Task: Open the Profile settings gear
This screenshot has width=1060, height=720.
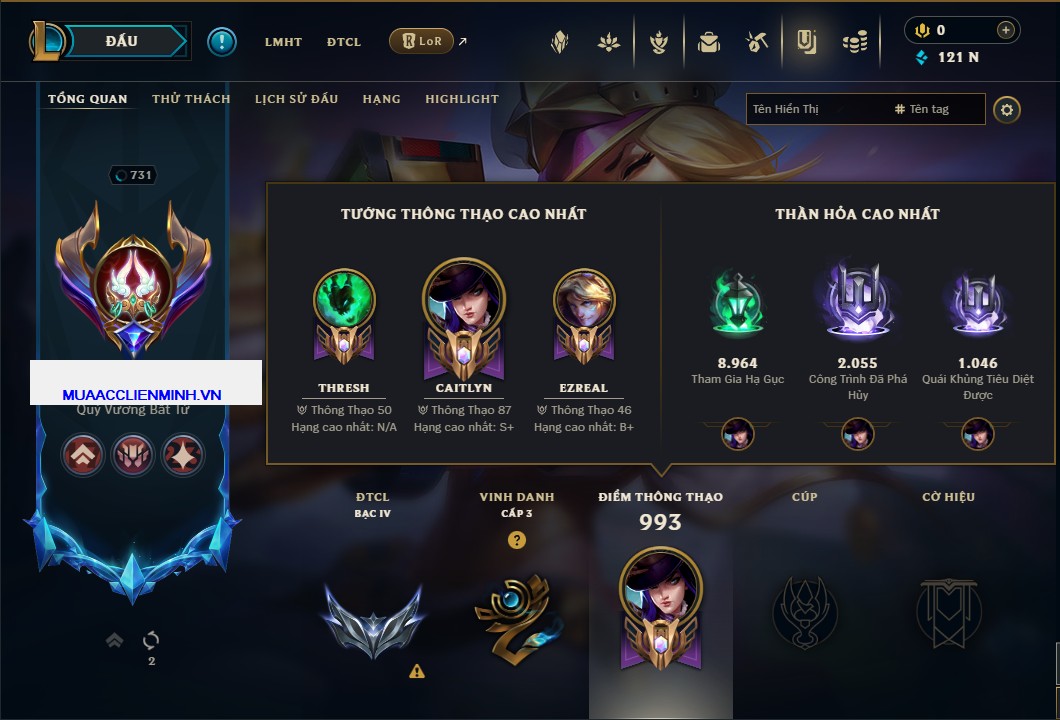Action: (x=1007, y=110)
